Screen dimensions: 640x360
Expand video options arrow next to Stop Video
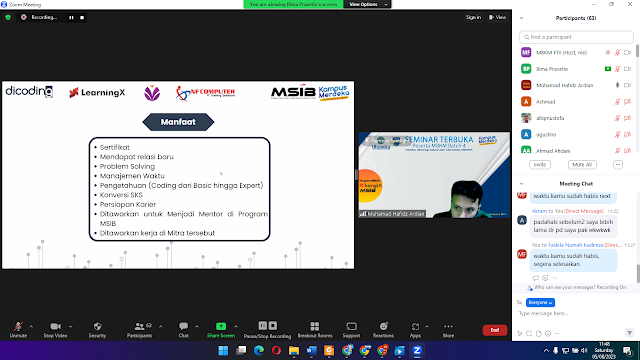70,327
